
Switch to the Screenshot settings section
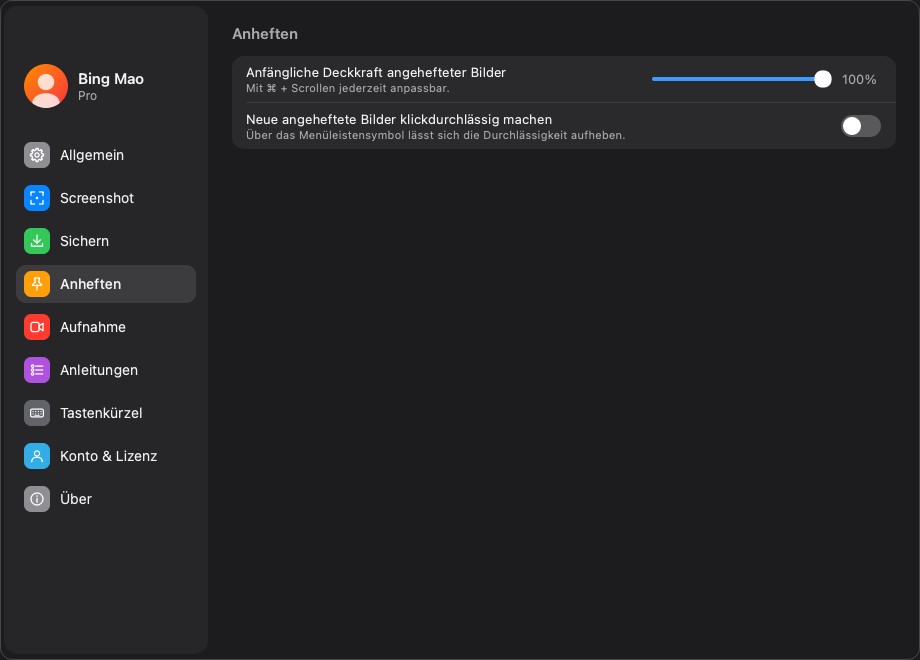coord(106,198)
